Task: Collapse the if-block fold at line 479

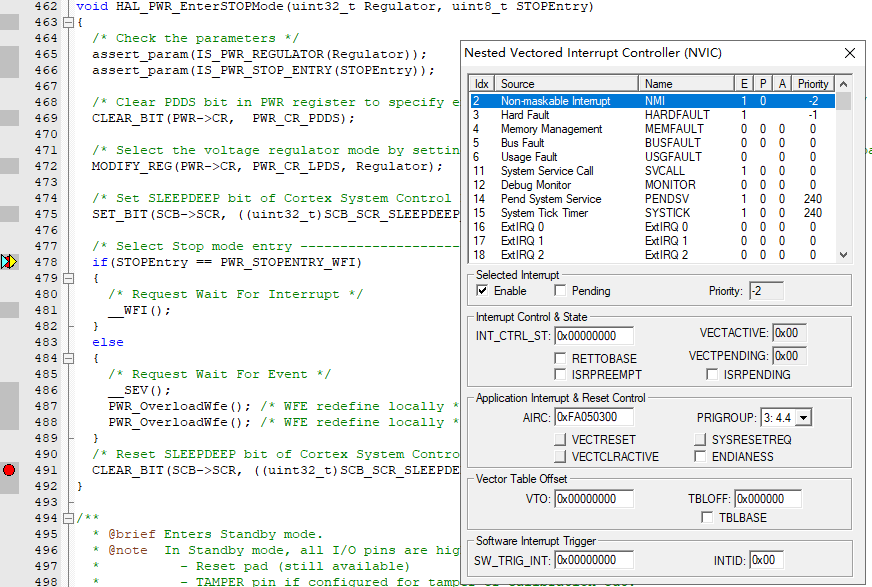Action: (68, 278)
